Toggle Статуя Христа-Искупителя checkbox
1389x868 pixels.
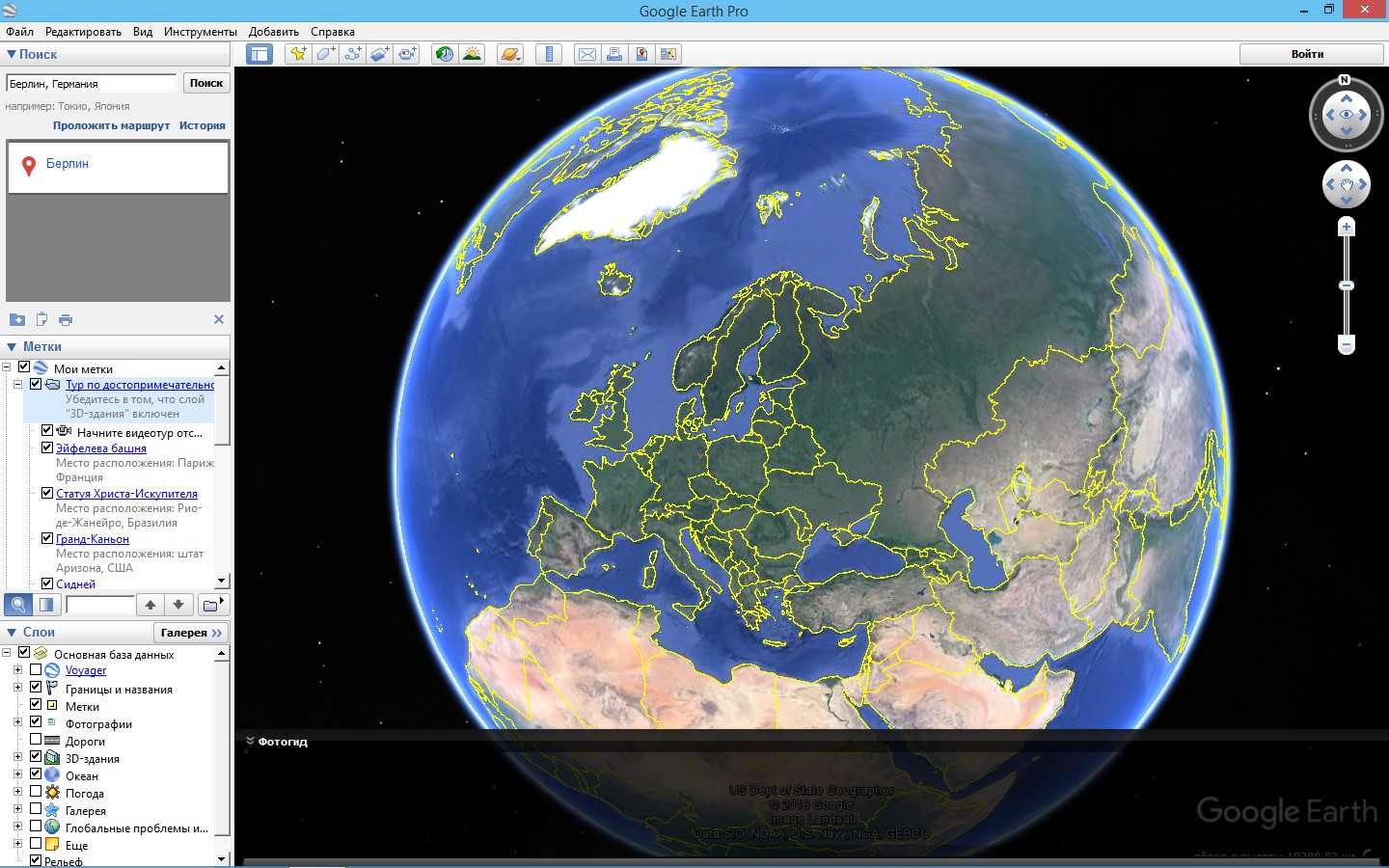[x=47, y=493]
